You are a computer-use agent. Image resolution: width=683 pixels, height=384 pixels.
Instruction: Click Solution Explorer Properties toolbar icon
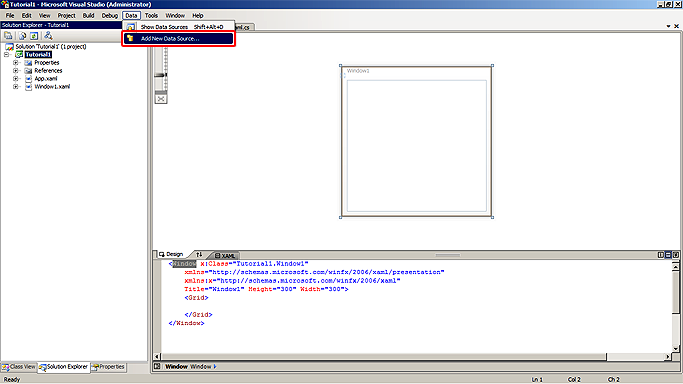click(8, 36)
